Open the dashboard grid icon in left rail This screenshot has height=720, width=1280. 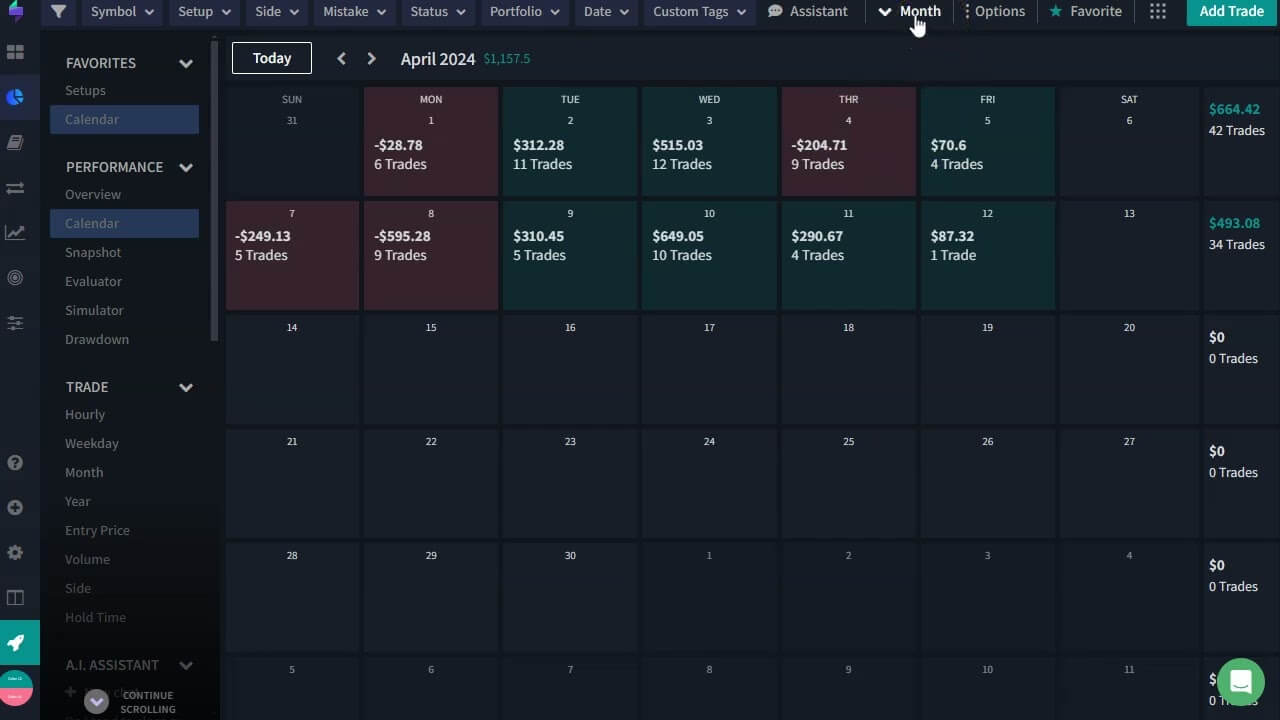point(15,52)
